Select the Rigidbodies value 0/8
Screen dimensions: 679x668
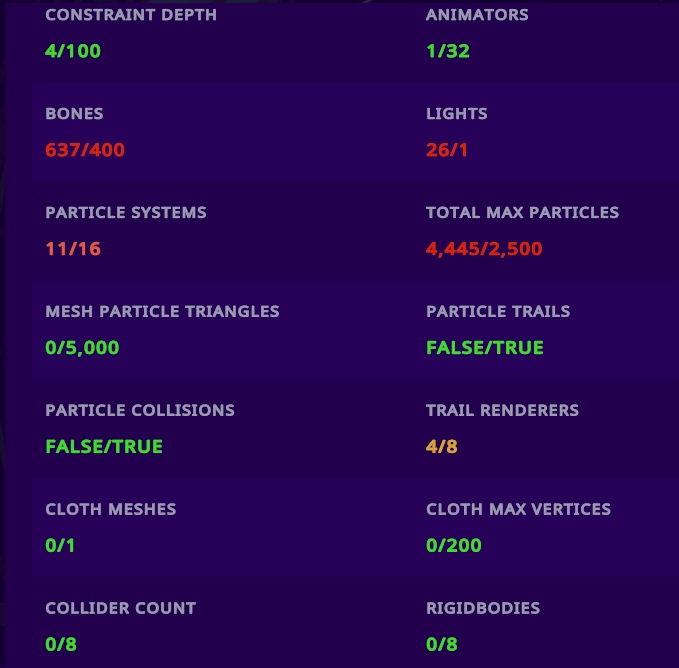(x=442, y=645)
